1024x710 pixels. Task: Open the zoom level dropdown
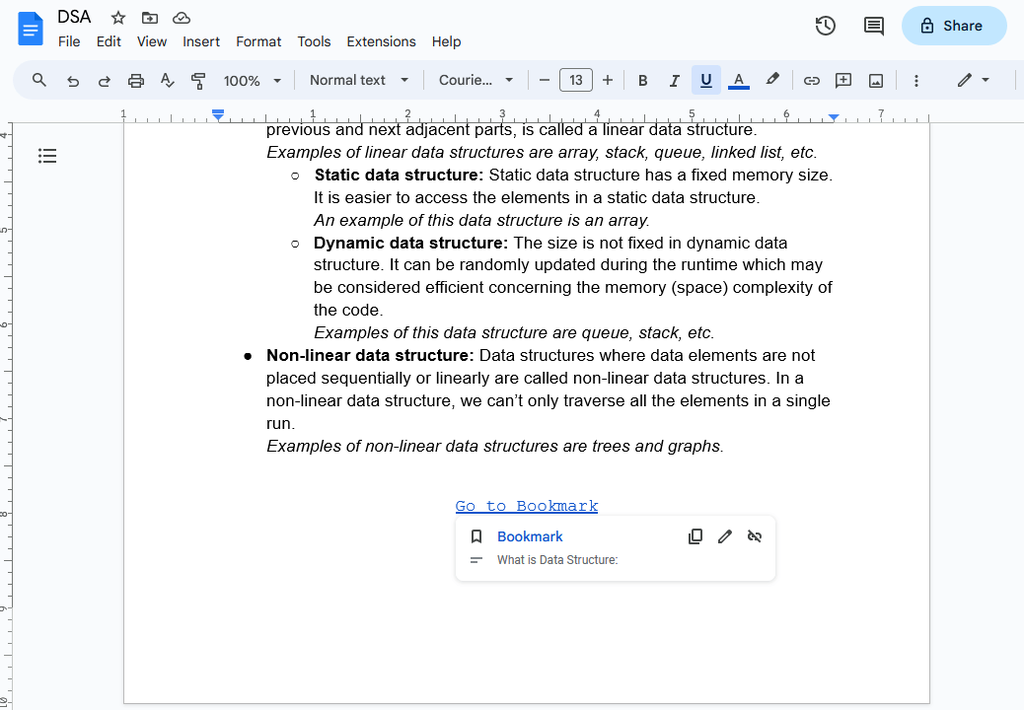click(250, 80)
